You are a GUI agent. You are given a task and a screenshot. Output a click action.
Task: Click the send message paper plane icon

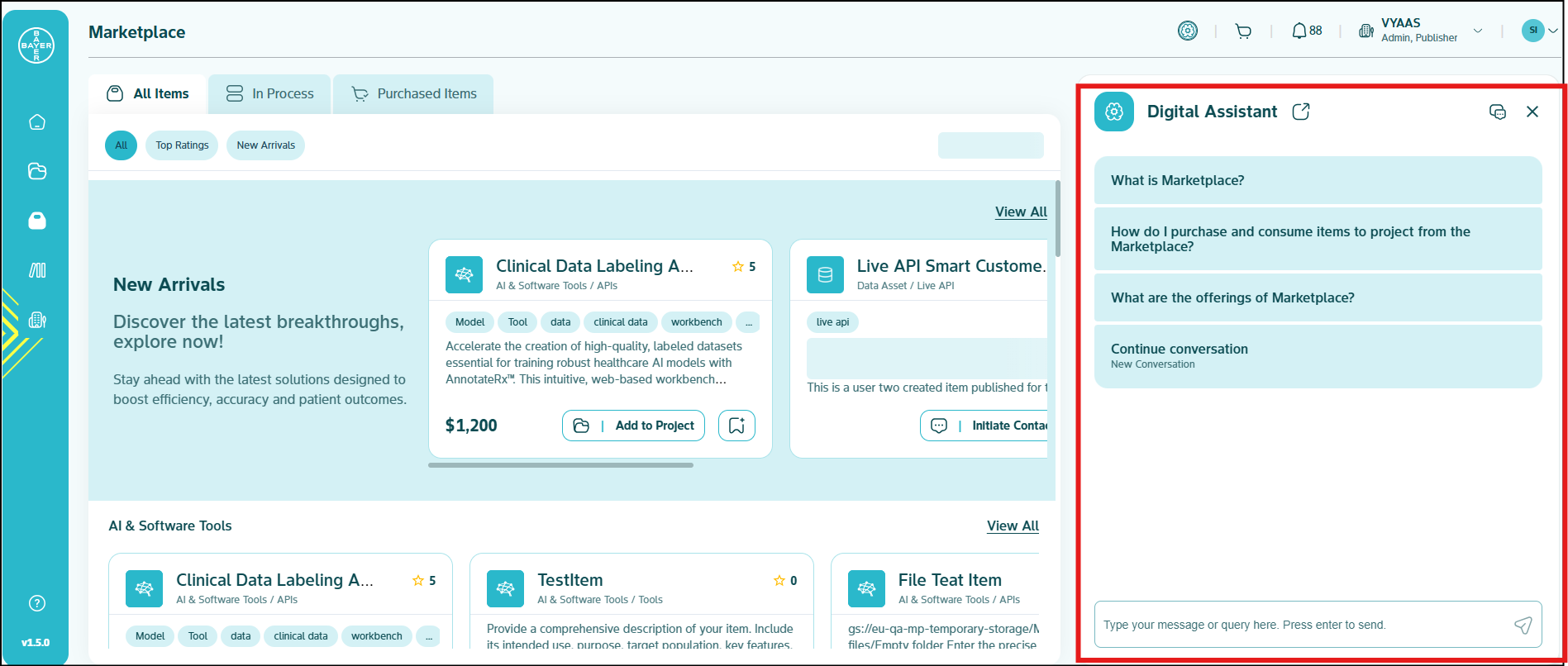[x=1523, y=625]
